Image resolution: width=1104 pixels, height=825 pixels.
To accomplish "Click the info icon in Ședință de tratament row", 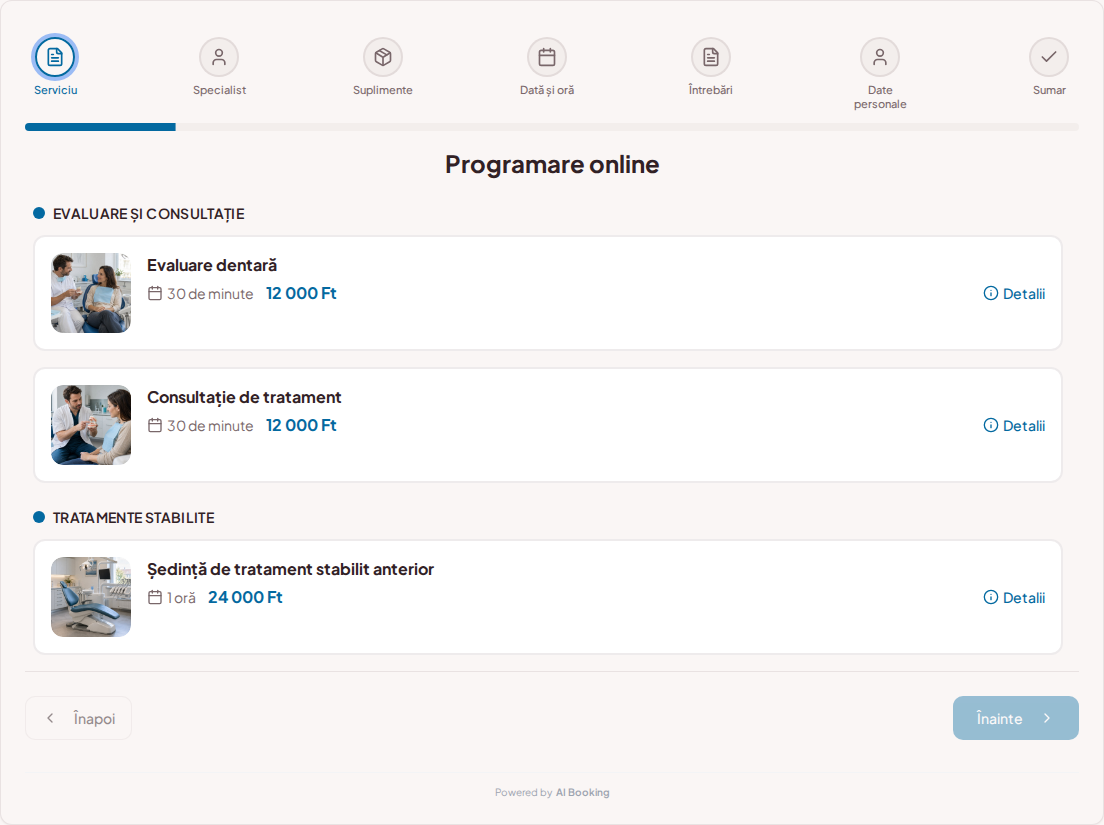I will pos(991,597).
